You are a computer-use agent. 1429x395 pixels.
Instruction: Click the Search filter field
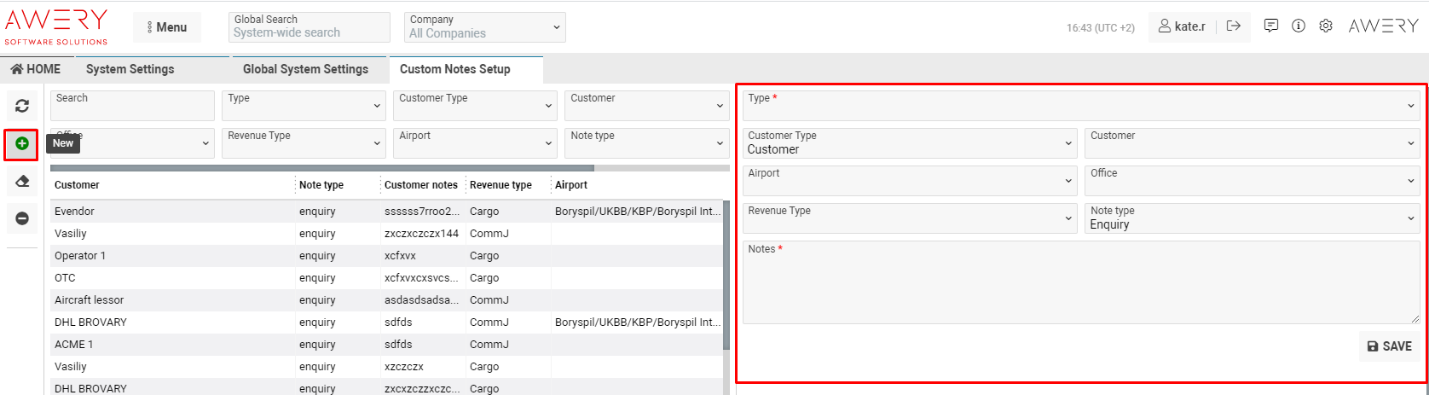pyautogui.click(x=132, y=105)
